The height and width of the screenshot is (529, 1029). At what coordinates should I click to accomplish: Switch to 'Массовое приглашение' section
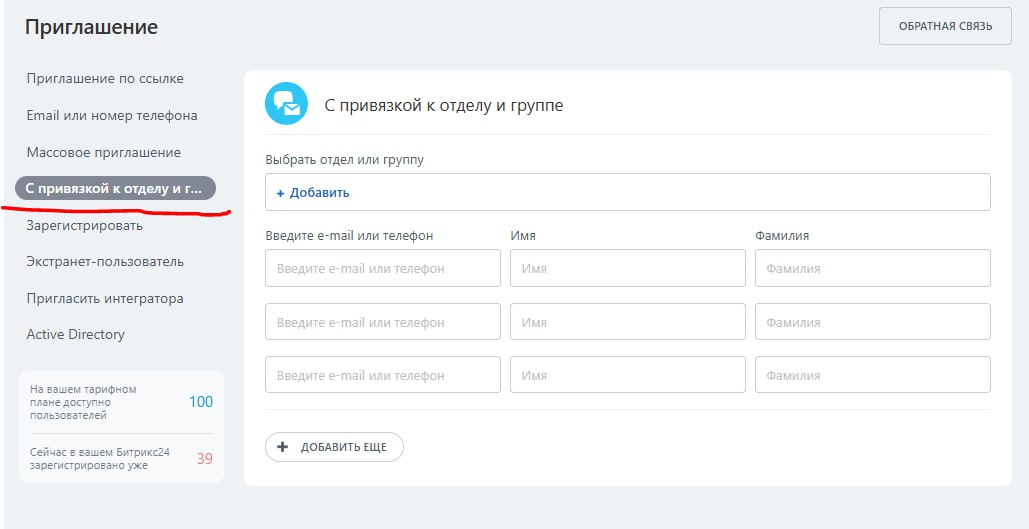click(x=104, y=153)
